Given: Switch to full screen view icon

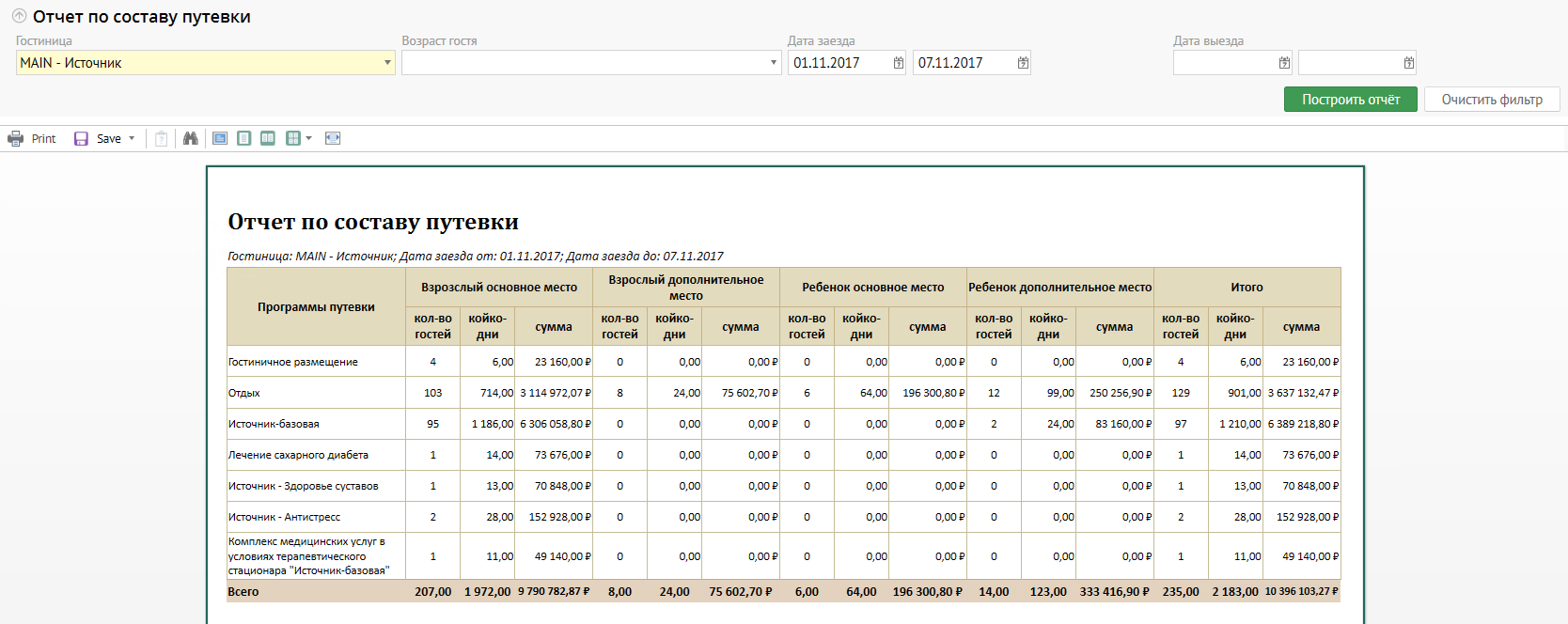Looking at the screenshot, I should (x=220, y=138).
